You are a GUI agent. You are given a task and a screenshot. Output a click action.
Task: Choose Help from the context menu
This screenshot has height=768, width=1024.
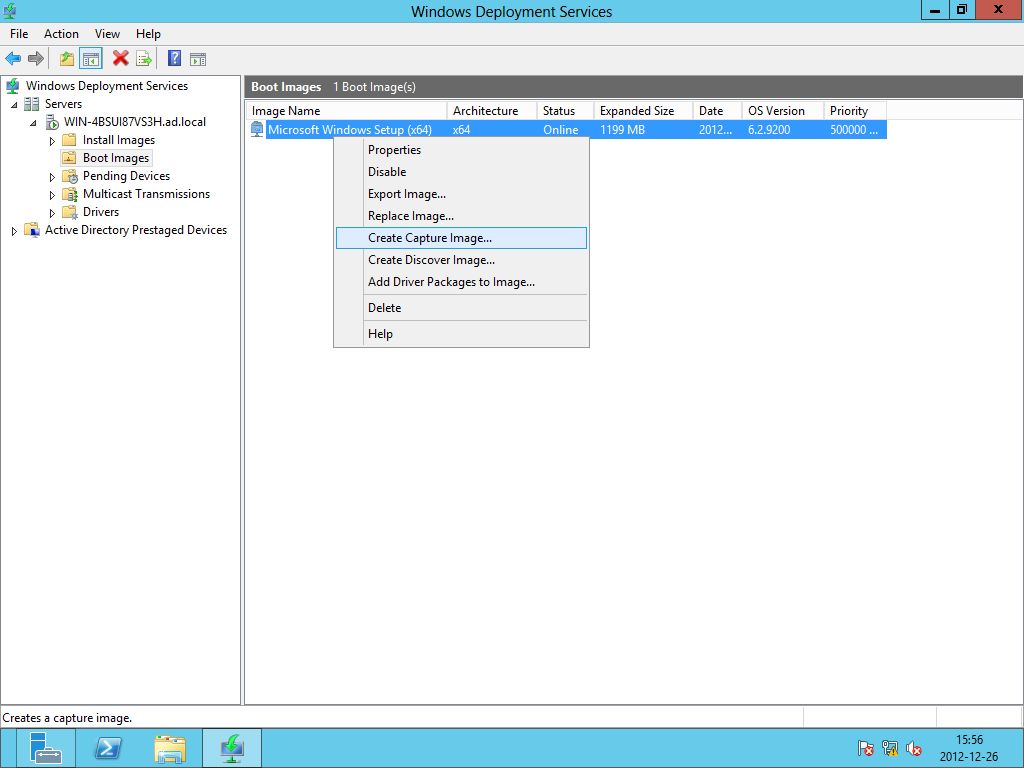click(x=461, y=334)
